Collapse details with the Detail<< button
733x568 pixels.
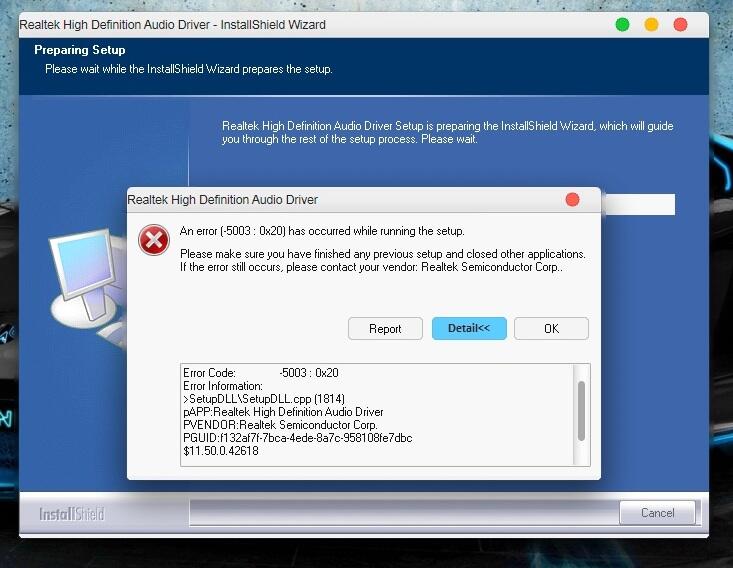[x=469, y=328]
